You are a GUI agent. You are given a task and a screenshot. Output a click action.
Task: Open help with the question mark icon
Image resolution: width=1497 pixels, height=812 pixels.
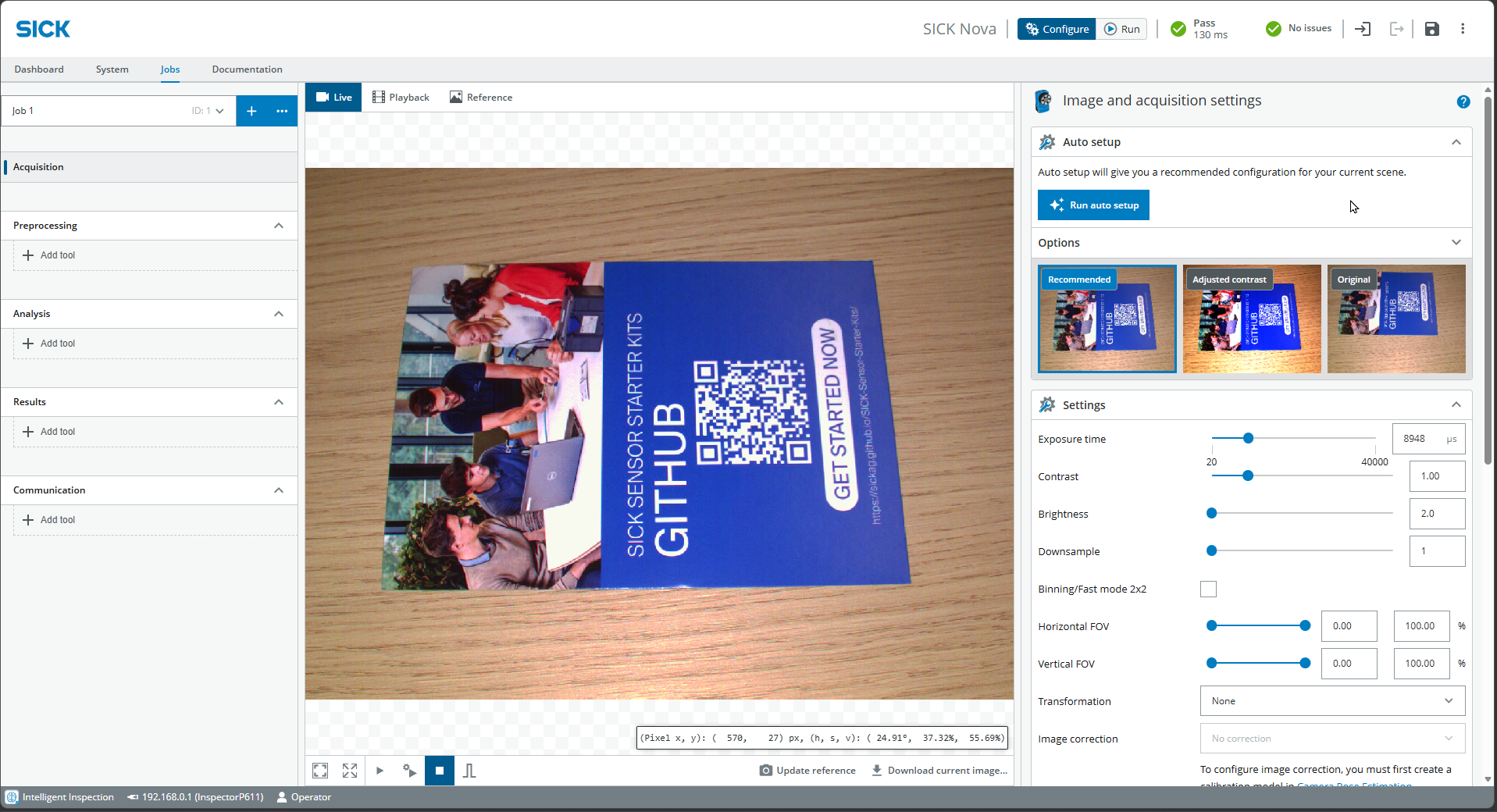1463,101
